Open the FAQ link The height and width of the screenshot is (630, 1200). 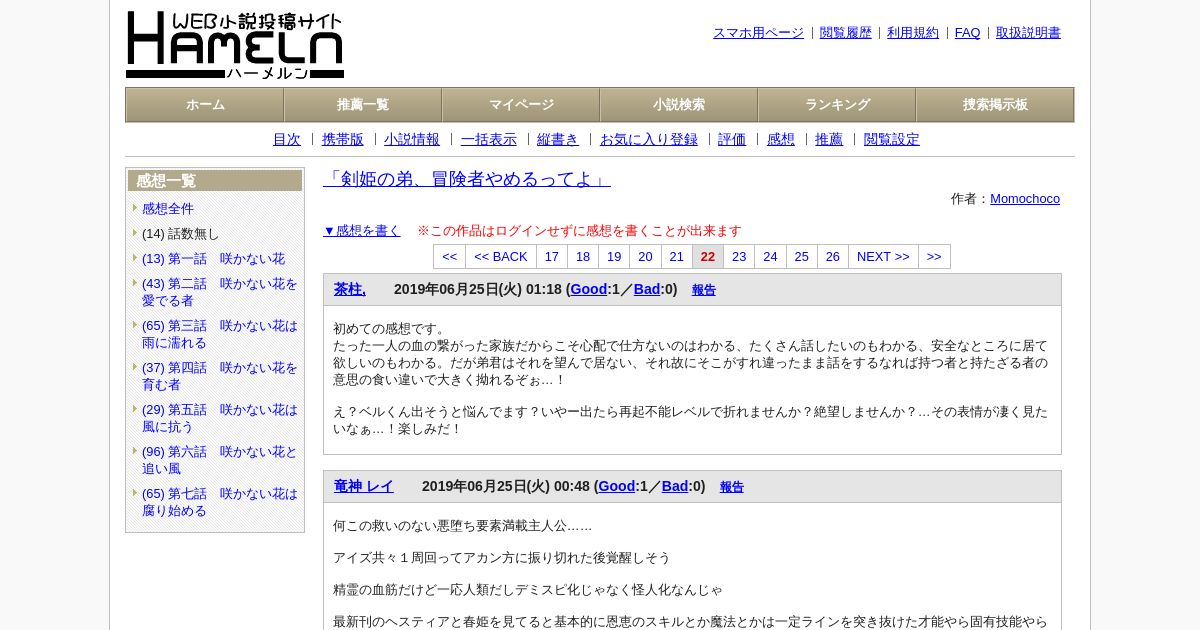pos(968,33)
